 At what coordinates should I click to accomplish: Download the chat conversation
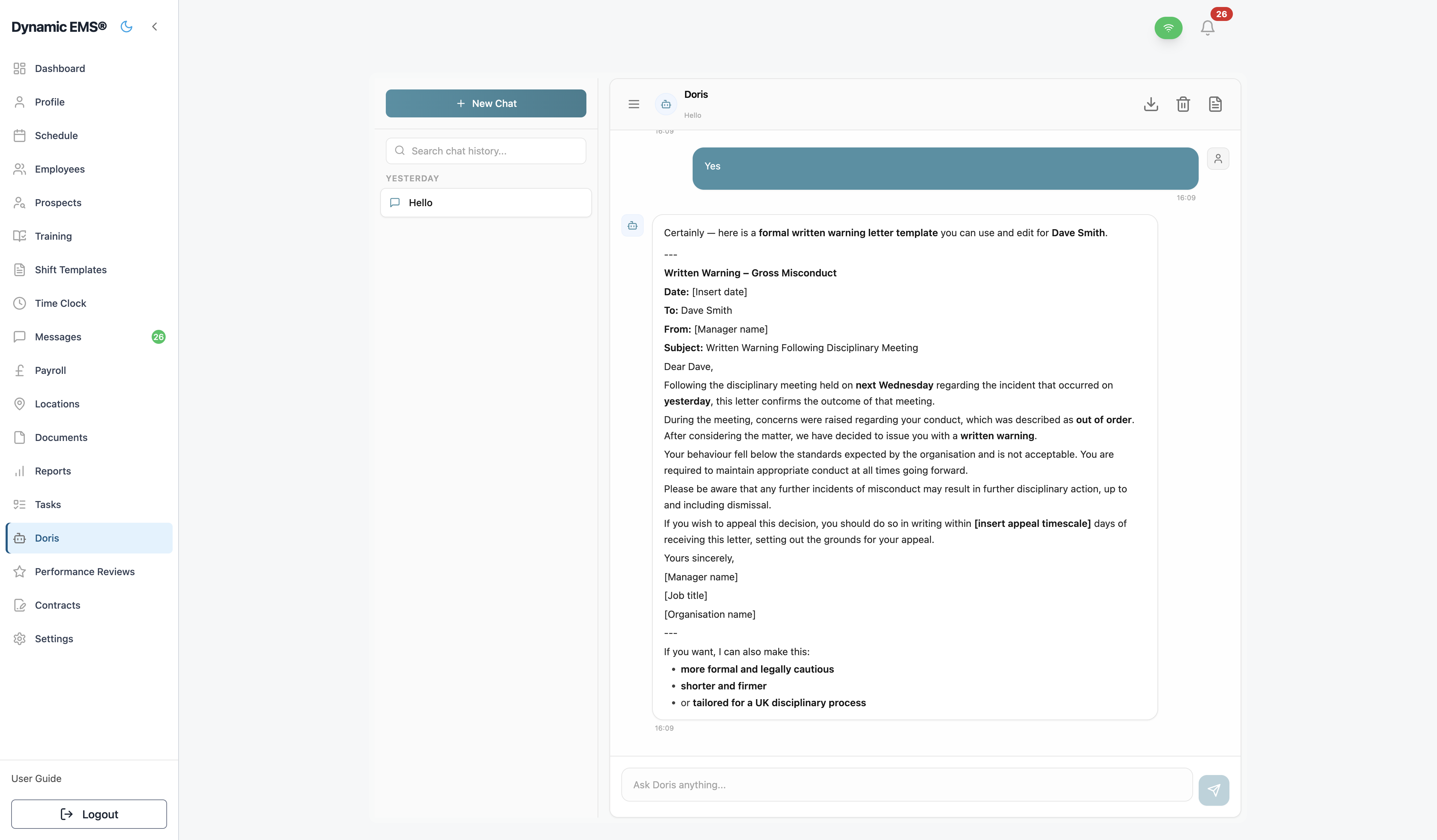point(1151,104)
